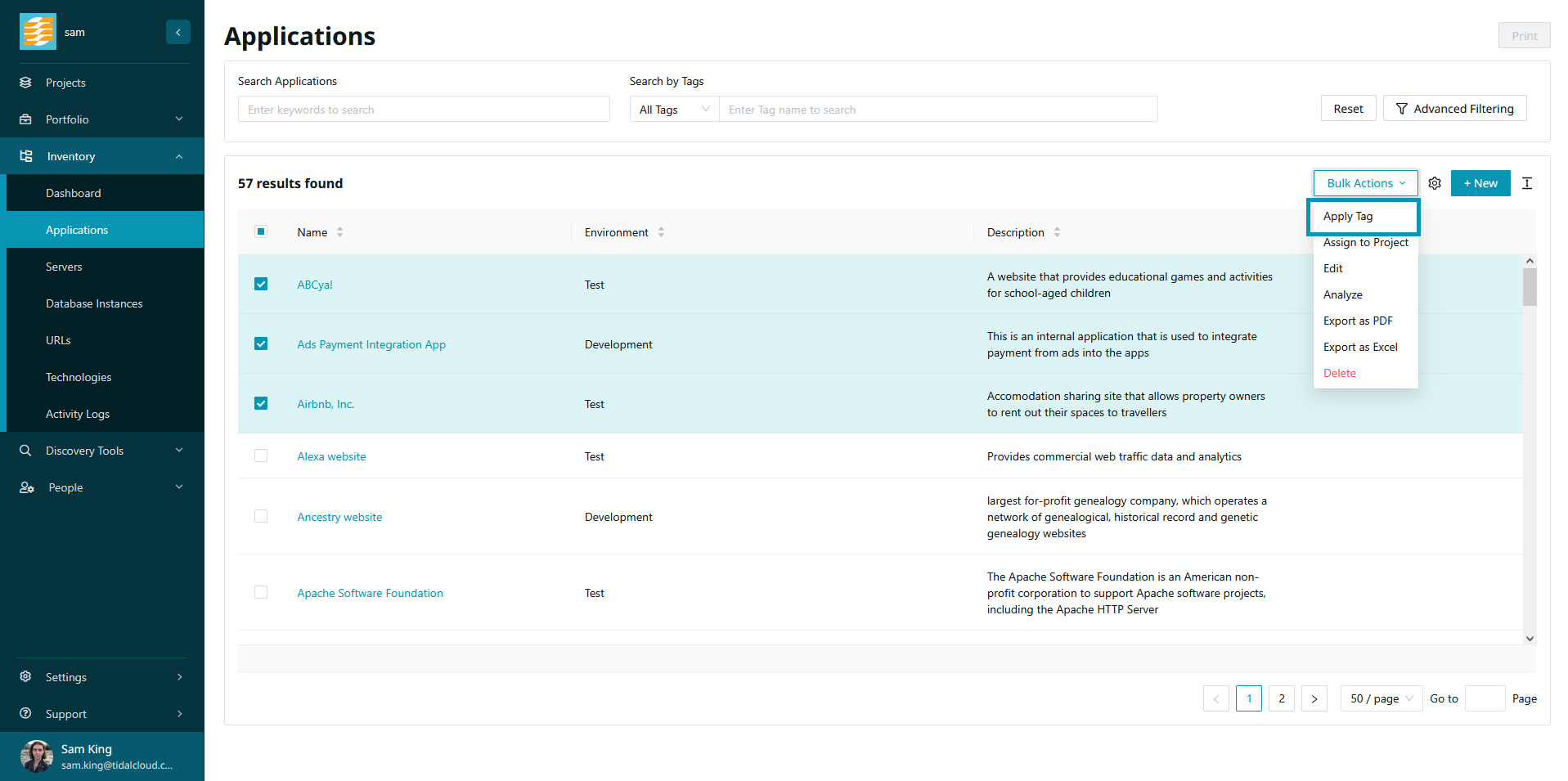Sort the Environment column
This screenshot has width=1568, height=781.
661,232
